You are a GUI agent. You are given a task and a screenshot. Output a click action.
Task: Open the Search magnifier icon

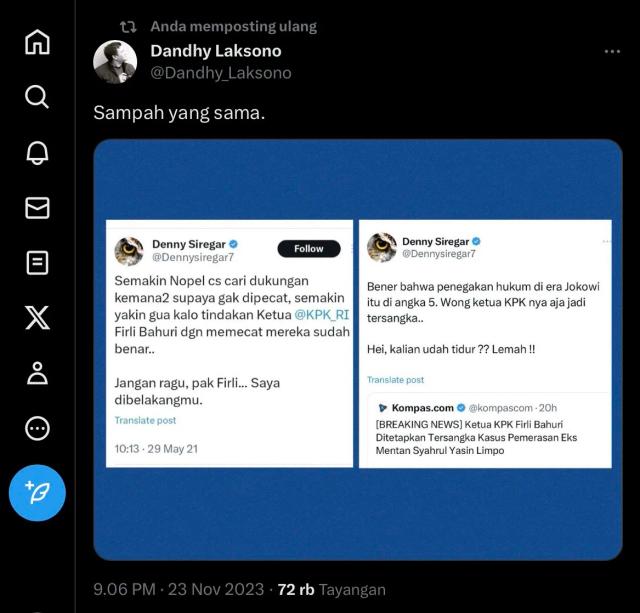[37, 97]
